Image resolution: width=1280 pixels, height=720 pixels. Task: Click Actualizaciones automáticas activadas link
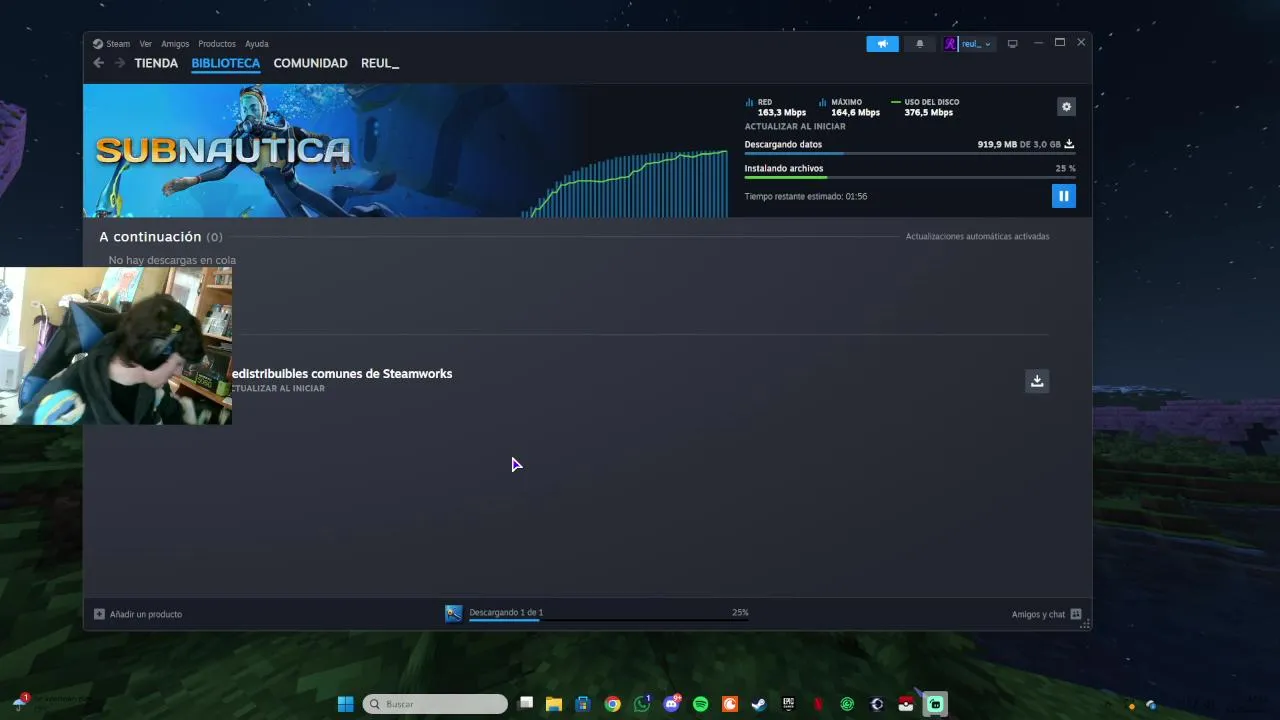coord(977,237)
